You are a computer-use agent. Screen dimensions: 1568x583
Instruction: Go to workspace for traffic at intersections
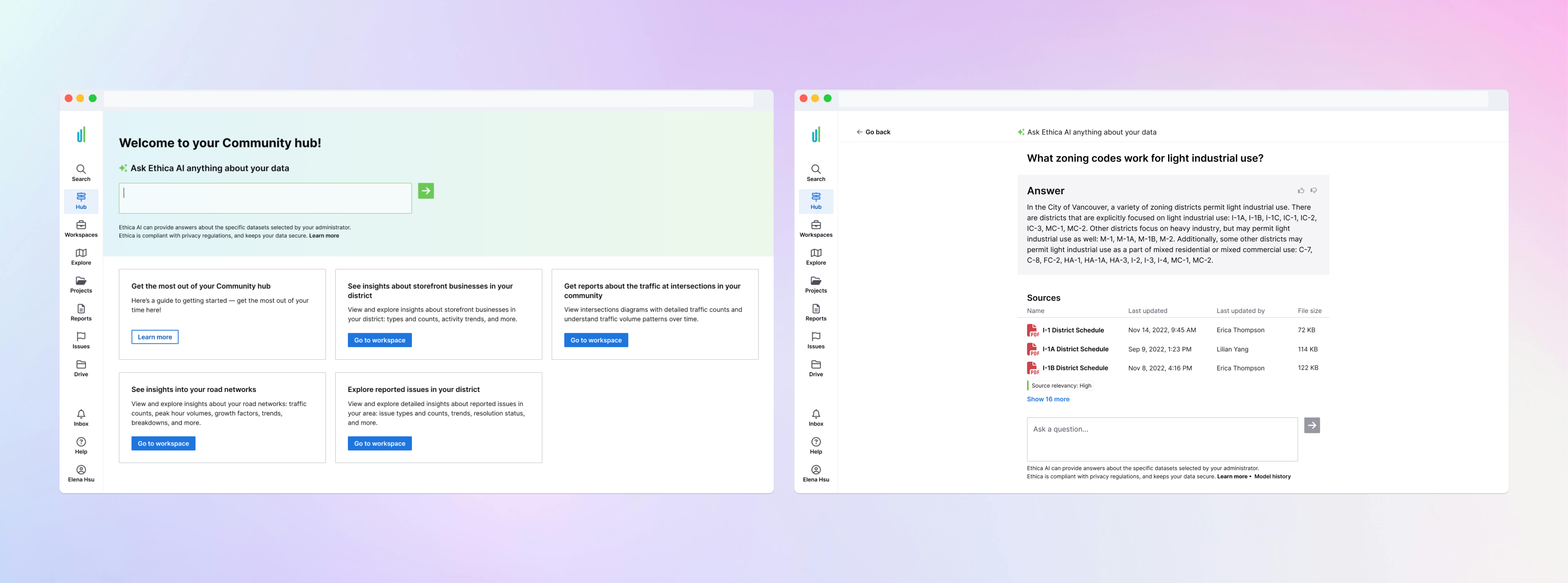pyautogui.click(x=596, y=340)
